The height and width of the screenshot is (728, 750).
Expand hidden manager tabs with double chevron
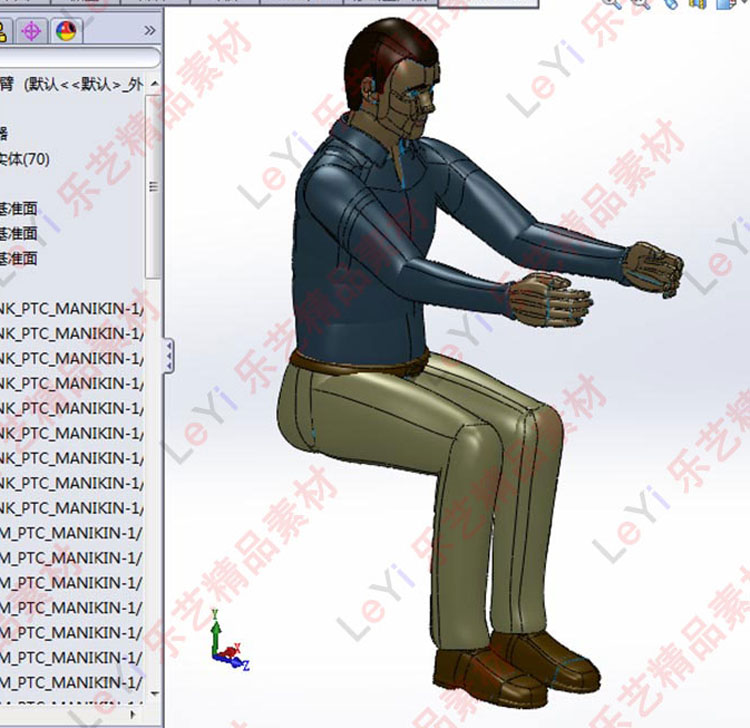pyautogui.click(x=150, y=31)
